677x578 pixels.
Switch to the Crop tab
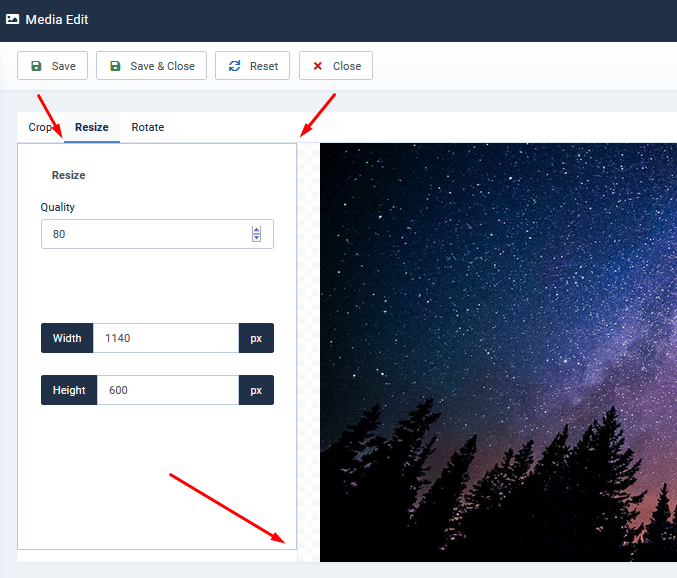tap(40, 127)
